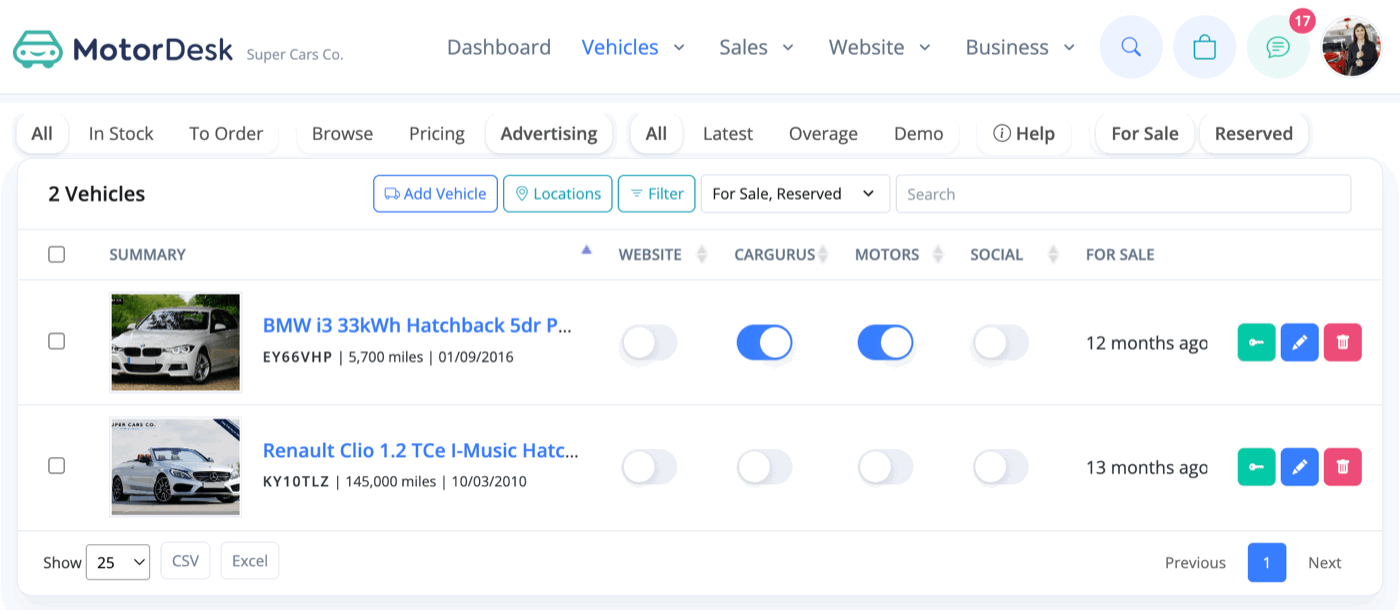Expand the Website menu
The image size is (1400, 610).
(880, 47)
